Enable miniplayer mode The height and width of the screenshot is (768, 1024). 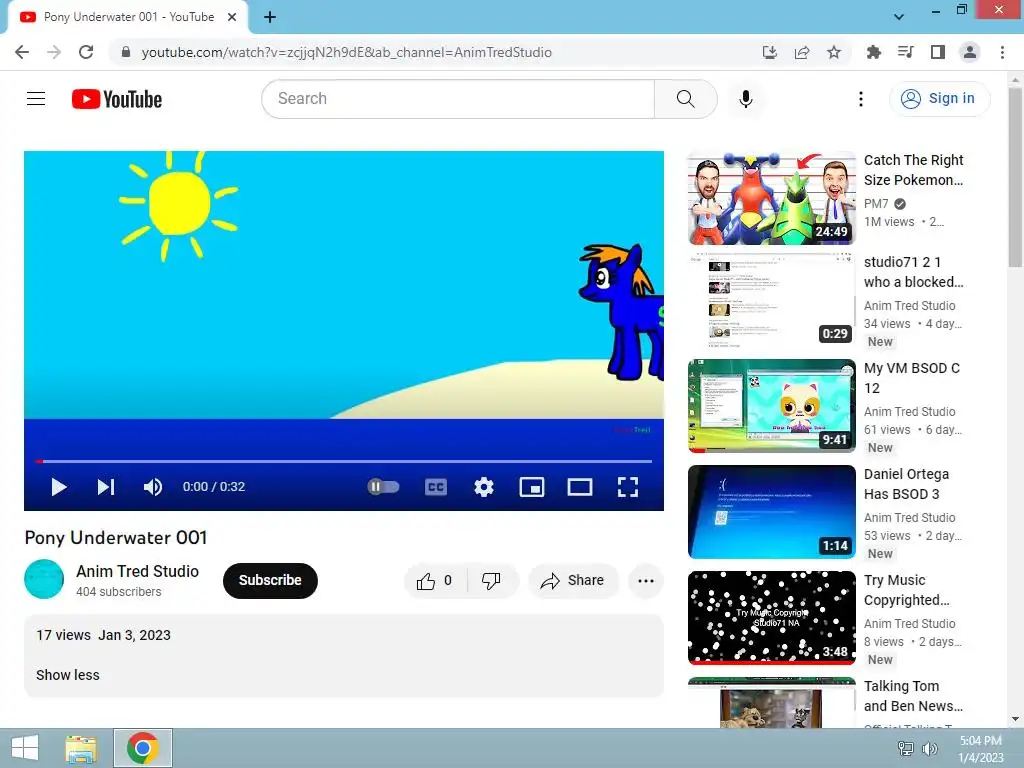(532, 487)
